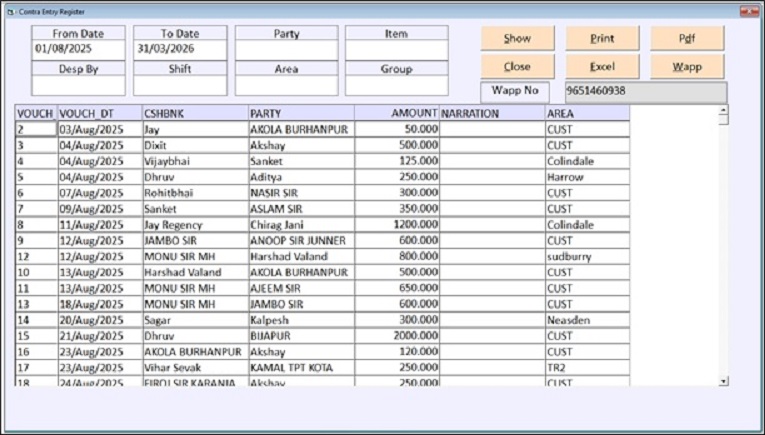Select area cell sudburry
This screenshot has height=435, width=765.
pos(587,257)
